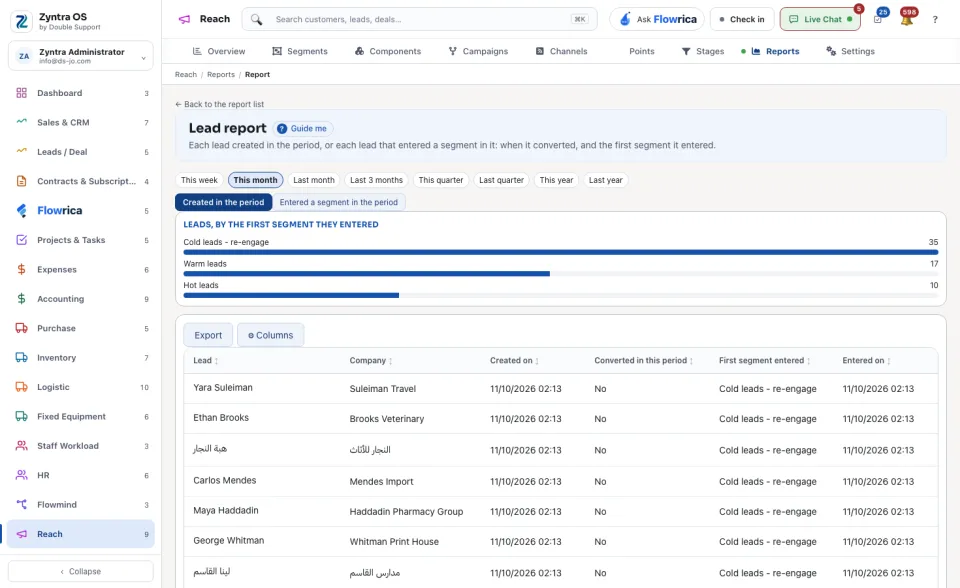This screenshot has height=588, width=960.
Task: Click the Leads / Deal sidebar icon
Action: click(21, 152)
